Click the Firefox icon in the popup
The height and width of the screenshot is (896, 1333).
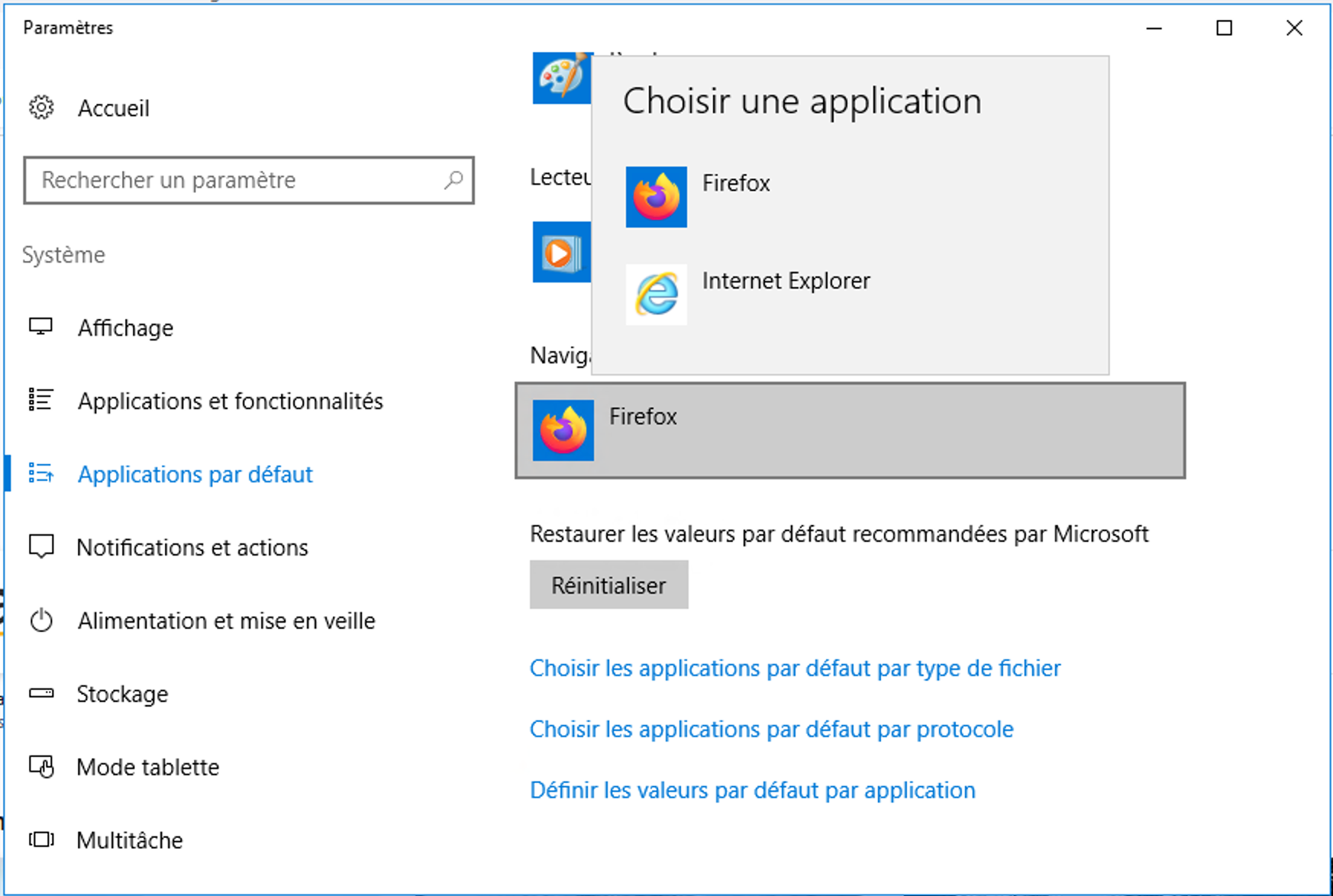pos(656,197)
